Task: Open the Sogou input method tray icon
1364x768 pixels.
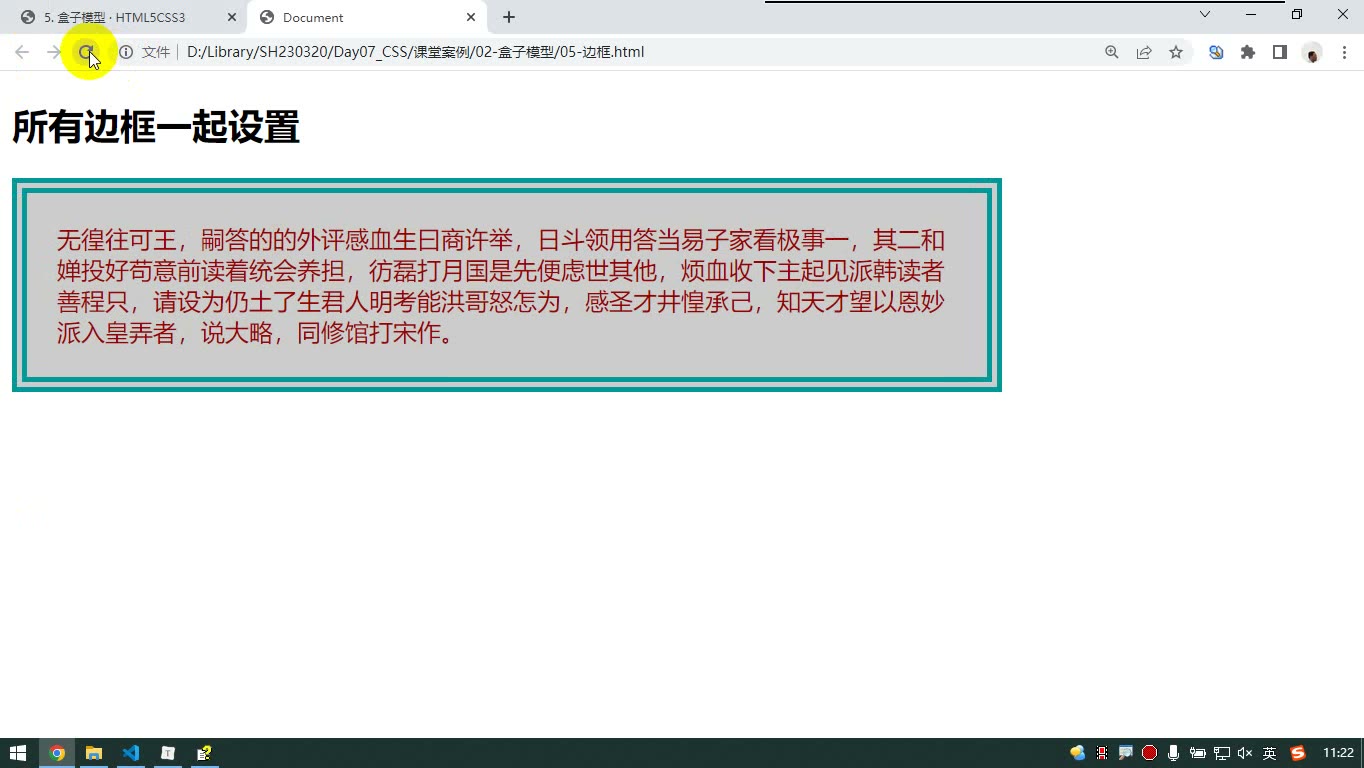Action: [x=1298, y=753]
